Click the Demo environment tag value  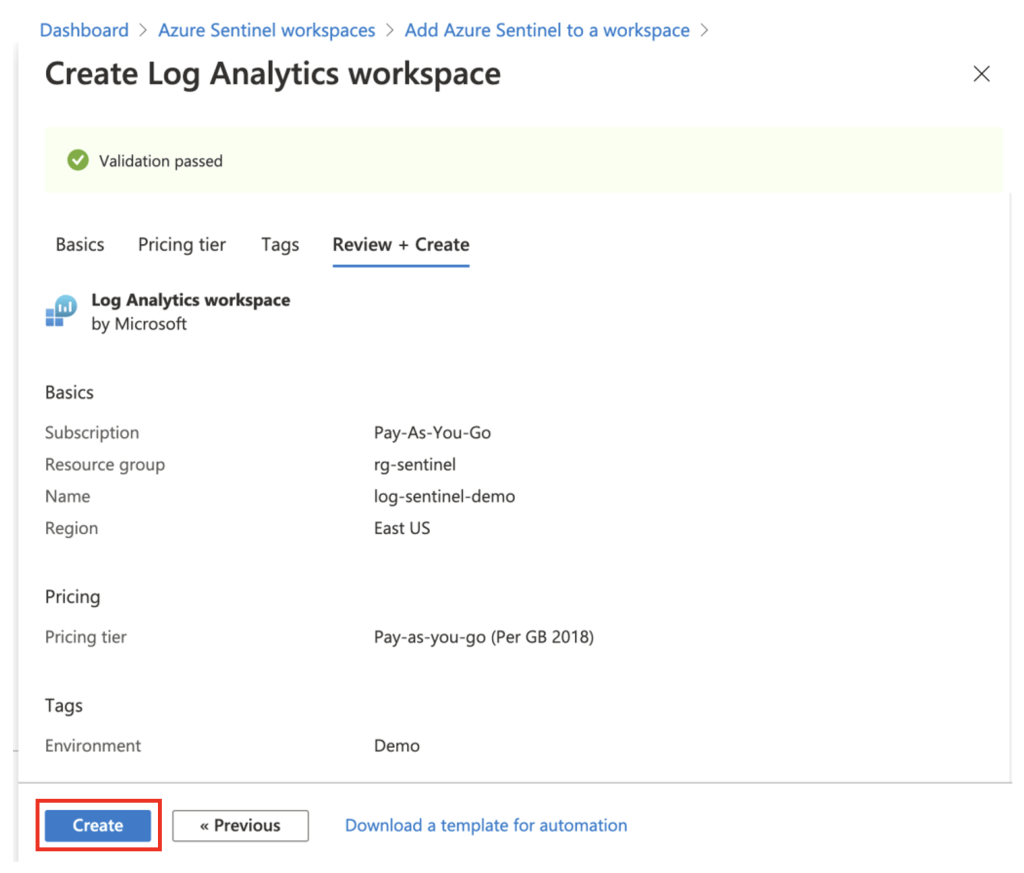coord(397,746)
